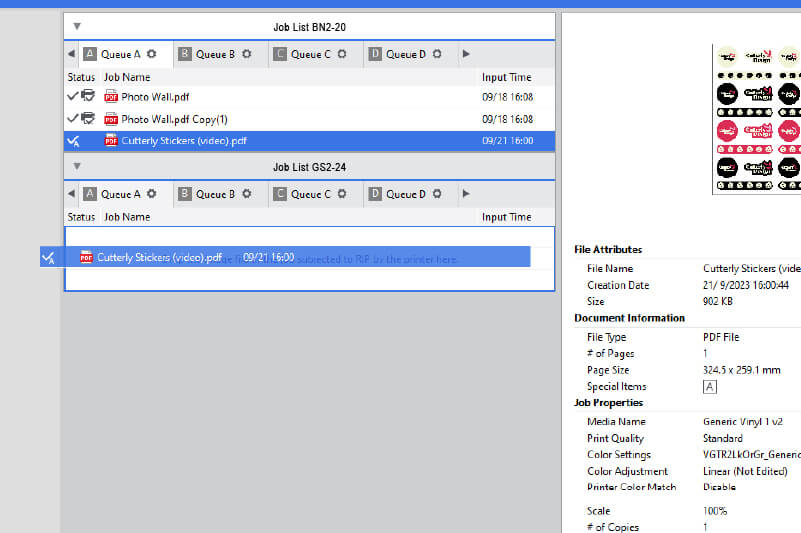Collapse the Job List BN2-20 panel

pos(77,26)
